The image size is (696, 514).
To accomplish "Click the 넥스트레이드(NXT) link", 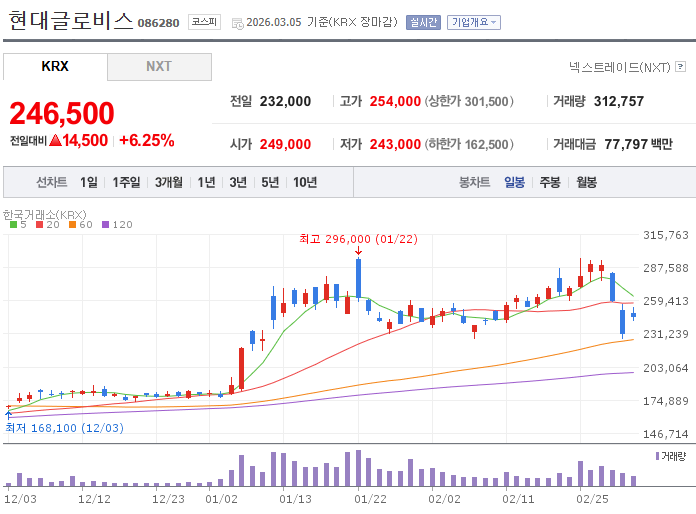I will click(x=620, y=67).
